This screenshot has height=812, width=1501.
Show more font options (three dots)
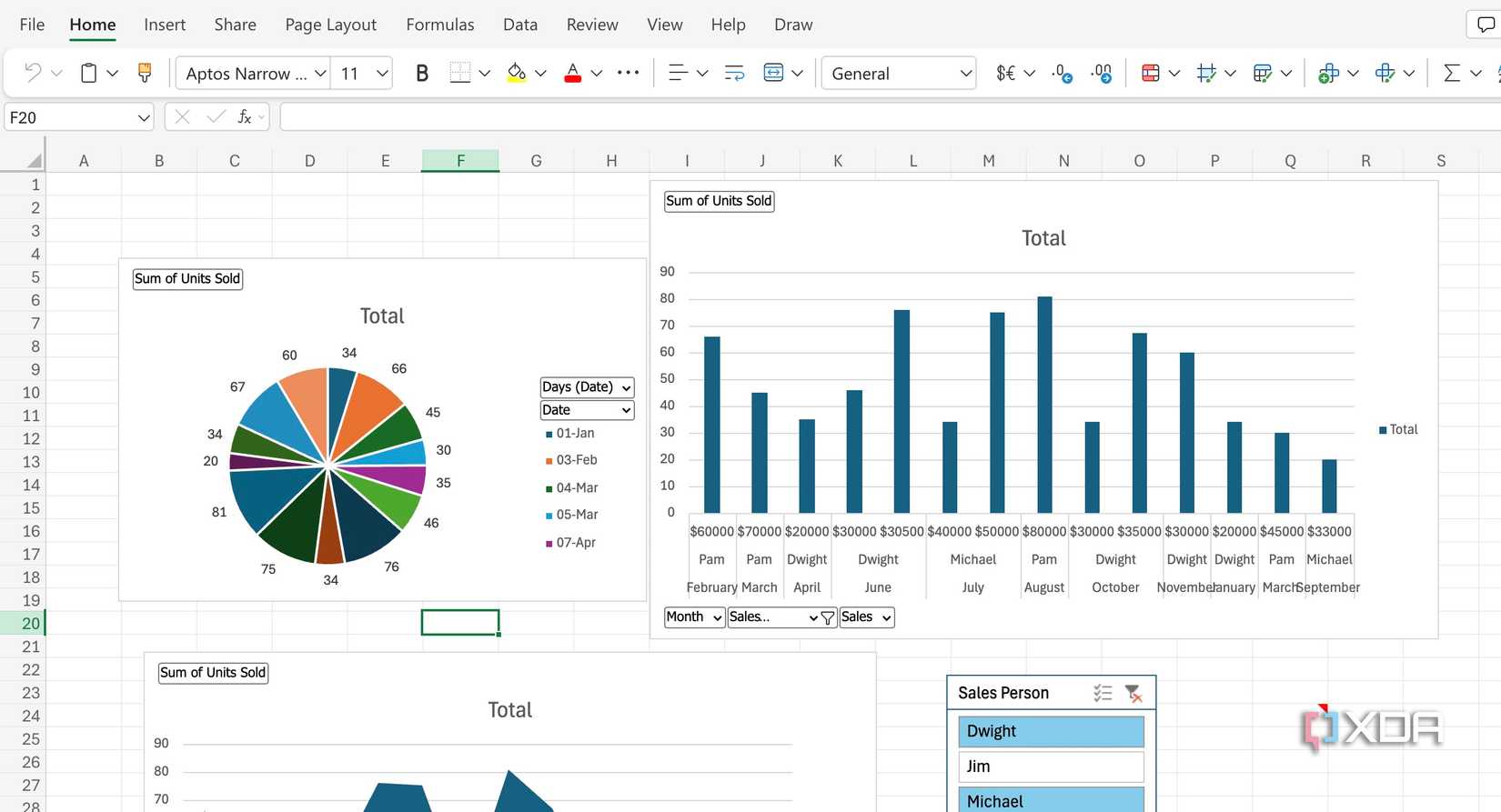628,73
